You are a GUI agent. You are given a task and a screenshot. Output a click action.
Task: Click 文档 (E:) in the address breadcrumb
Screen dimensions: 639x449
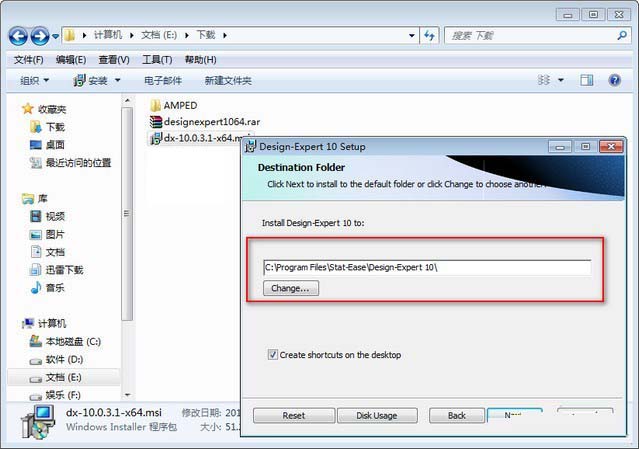tap(159, 35)
